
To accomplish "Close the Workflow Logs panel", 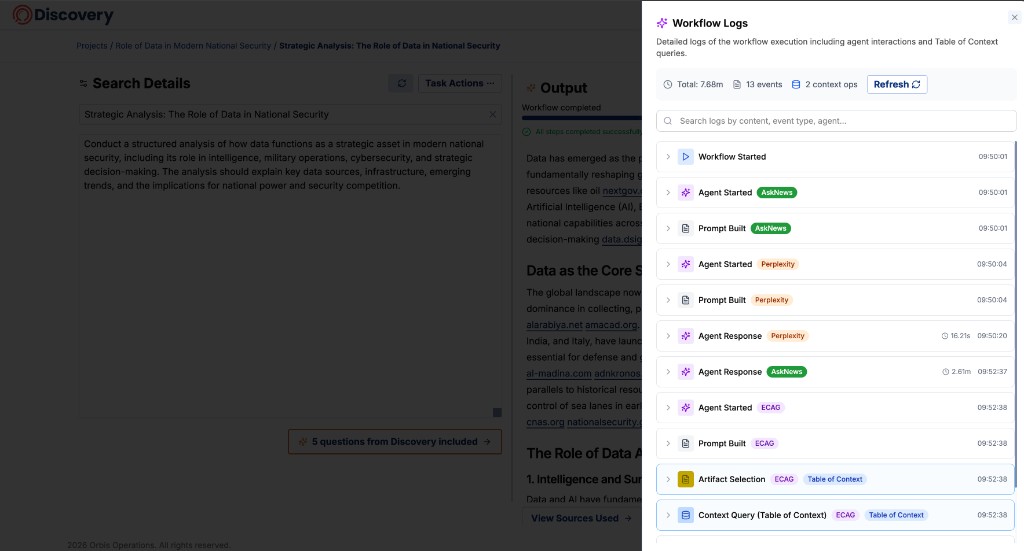I will click(x=1014, y=18).
